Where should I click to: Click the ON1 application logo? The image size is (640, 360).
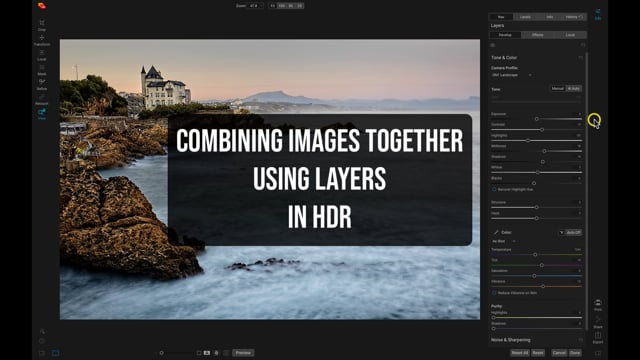coord(42,6)
